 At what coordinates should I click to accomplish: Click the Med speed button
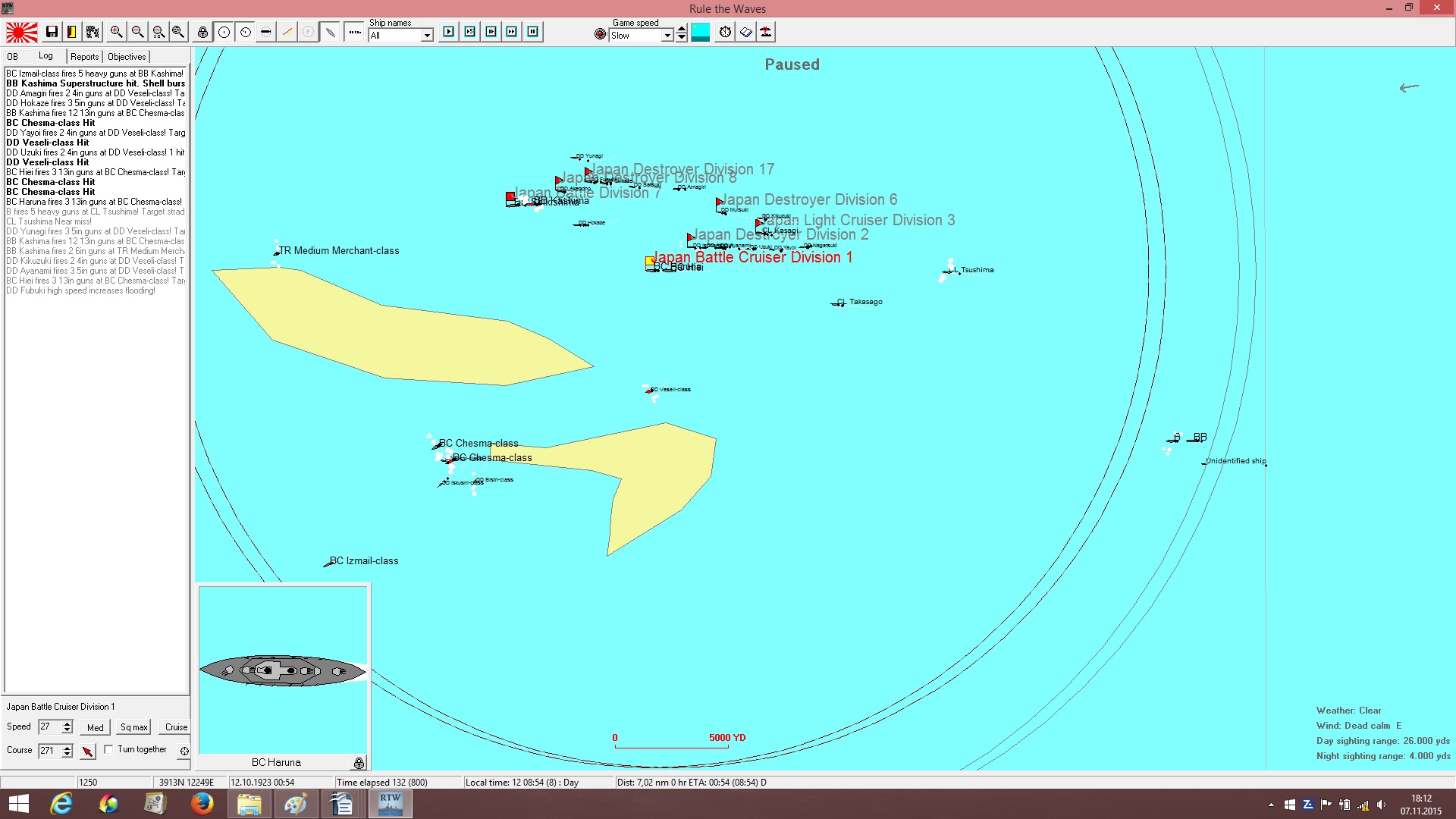96,727
